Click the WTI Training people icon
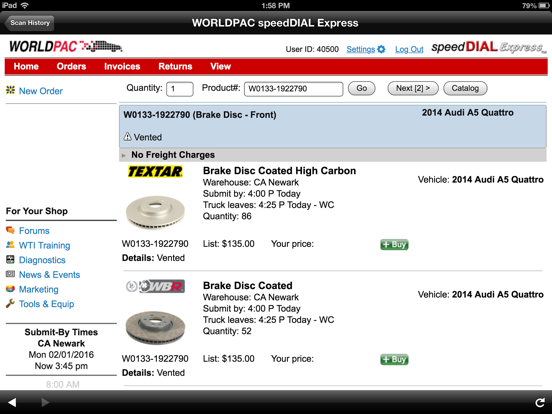Screen dimensions: 552x414 coord(10,245)
